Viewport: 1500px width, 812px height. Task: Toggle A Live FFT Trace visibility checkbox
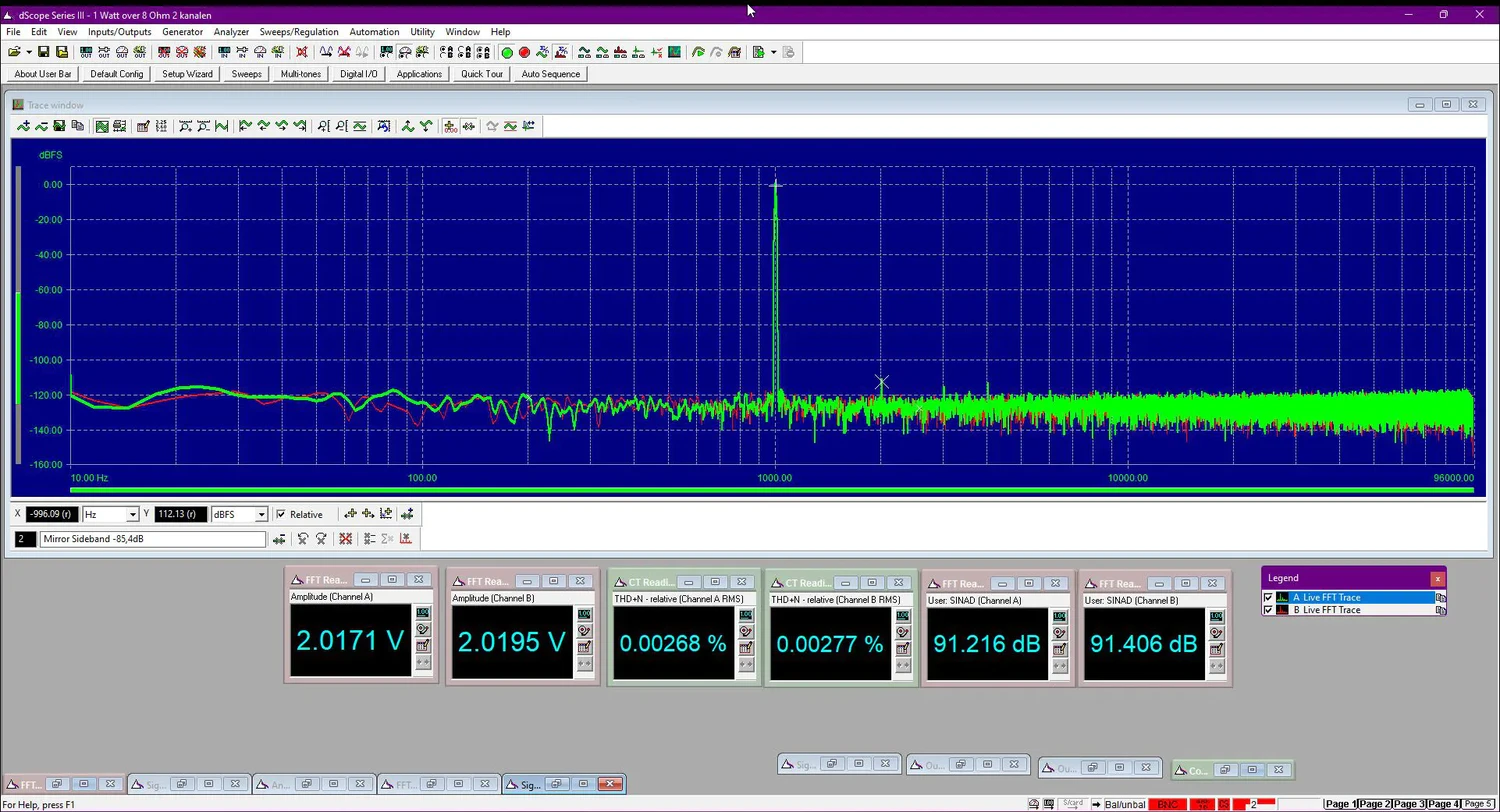pos(1268,597)
